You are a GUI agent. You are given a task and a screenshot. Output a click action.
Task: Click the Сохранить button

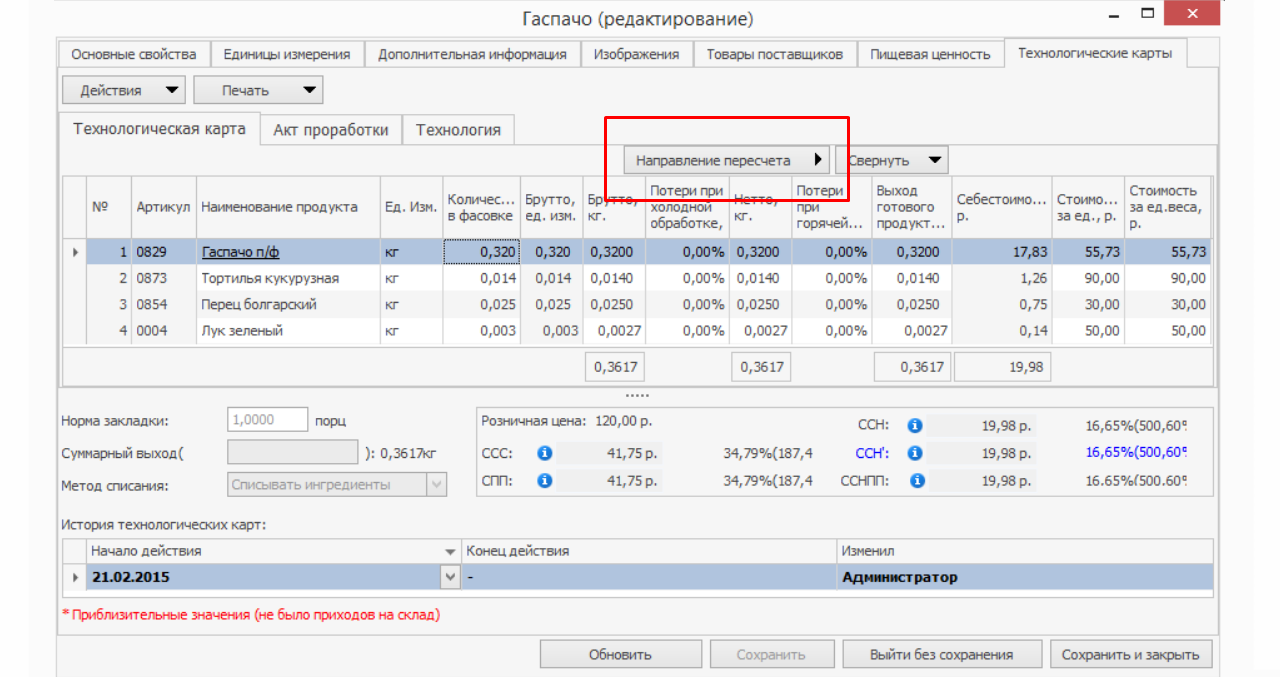click(771, 655)
